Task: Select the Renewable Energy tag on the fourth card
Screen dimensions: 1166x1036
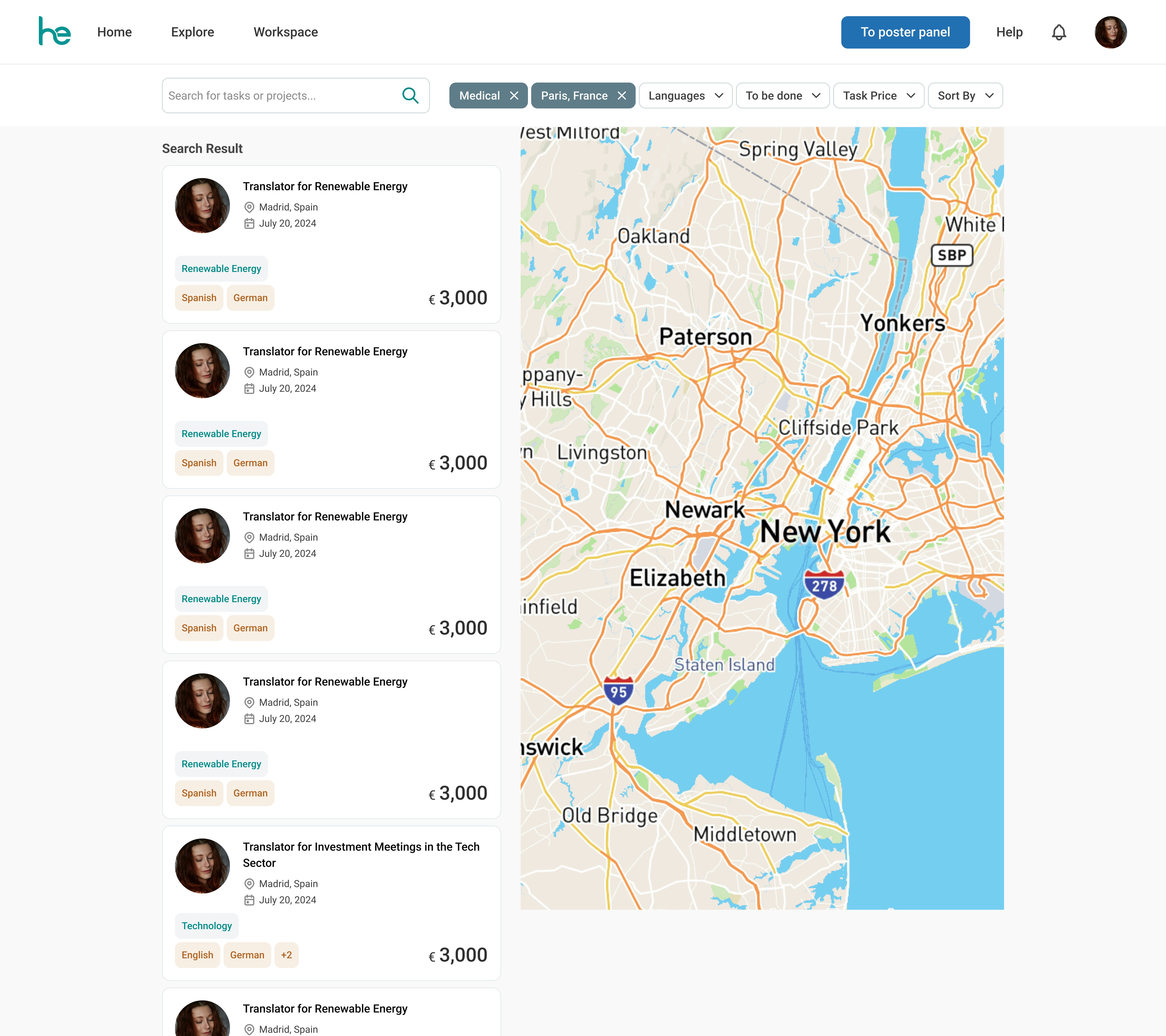Action: tap(221, 764)
